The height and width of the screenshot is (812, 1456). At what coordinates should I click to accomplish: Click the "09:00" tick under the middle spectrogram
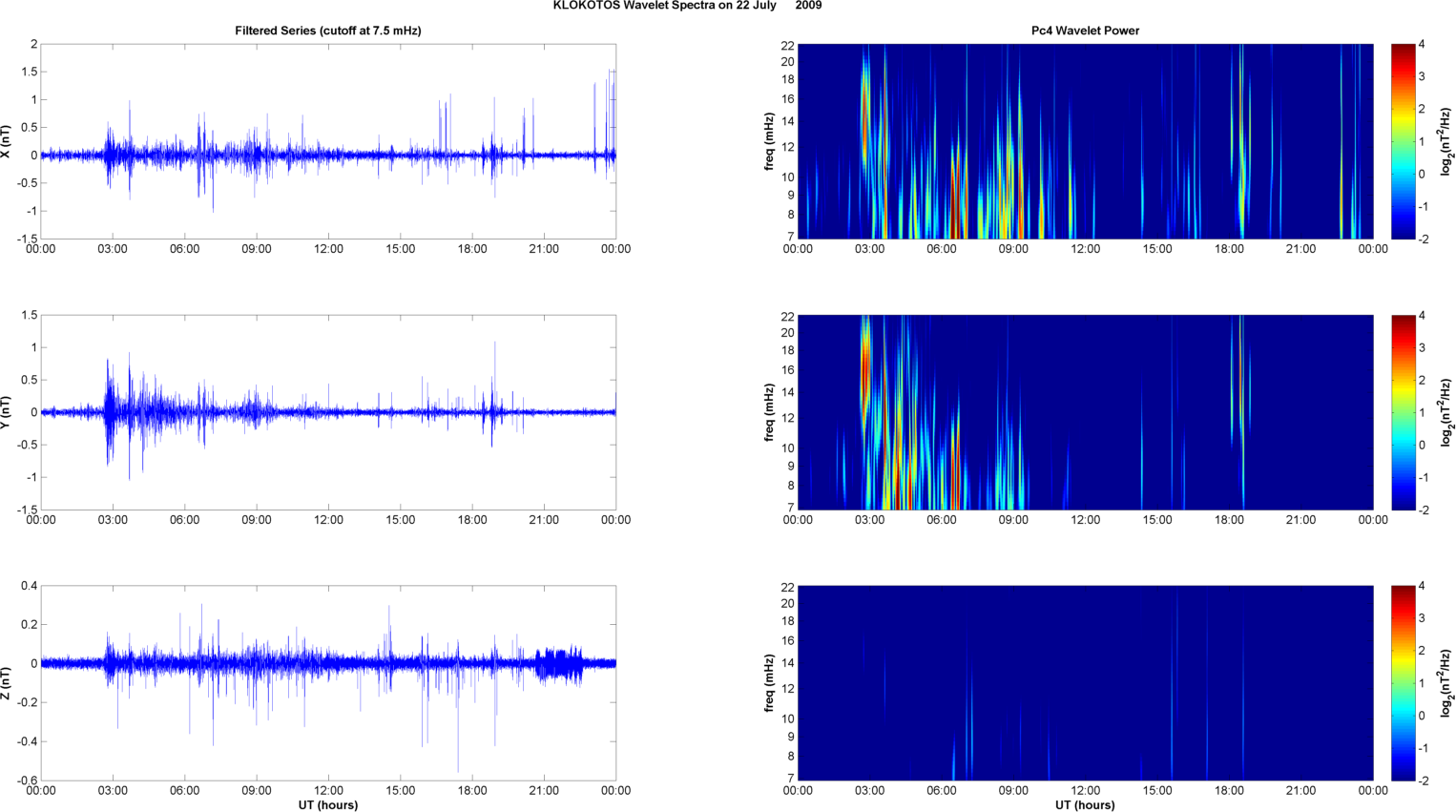1013,520
